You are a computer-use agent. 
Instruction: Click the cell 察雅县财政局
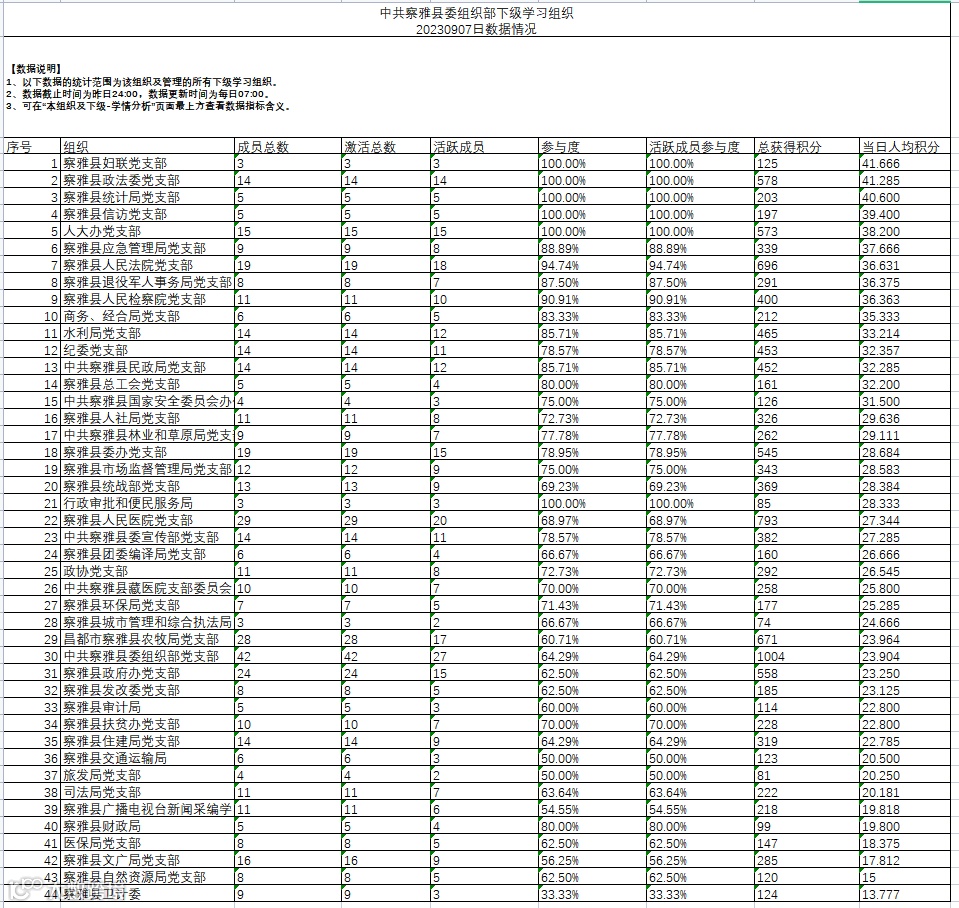tap(147, 827)
